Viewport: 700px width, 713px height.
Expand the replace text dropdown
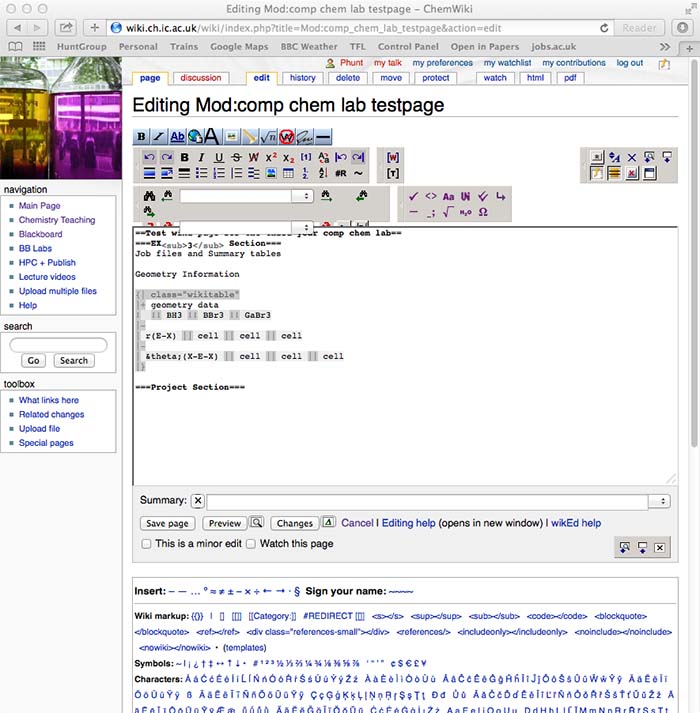tap(303, 227)
